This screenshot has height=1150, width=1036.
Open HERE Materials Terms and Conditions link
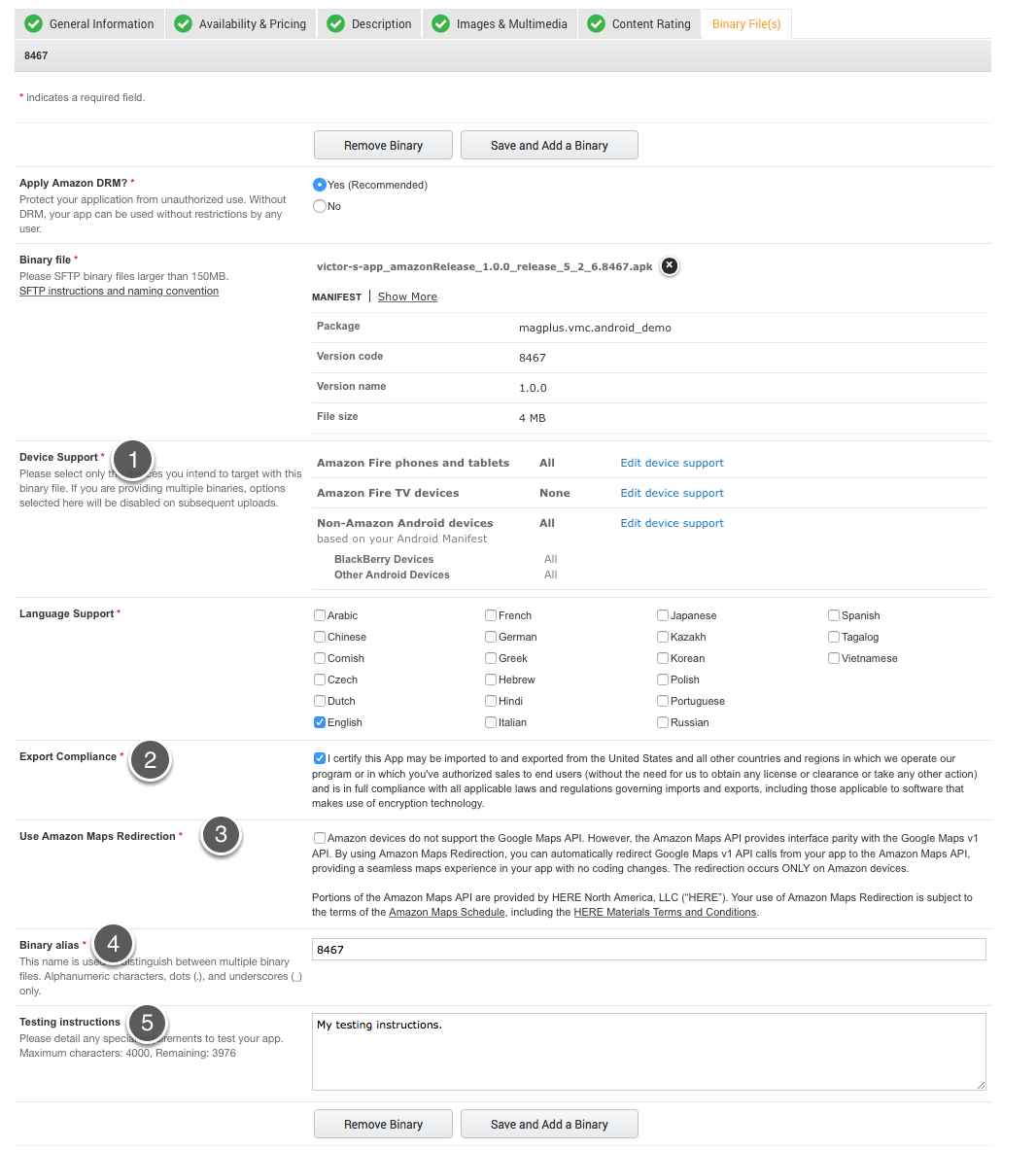pyautogui.click(x=665, y=913)
